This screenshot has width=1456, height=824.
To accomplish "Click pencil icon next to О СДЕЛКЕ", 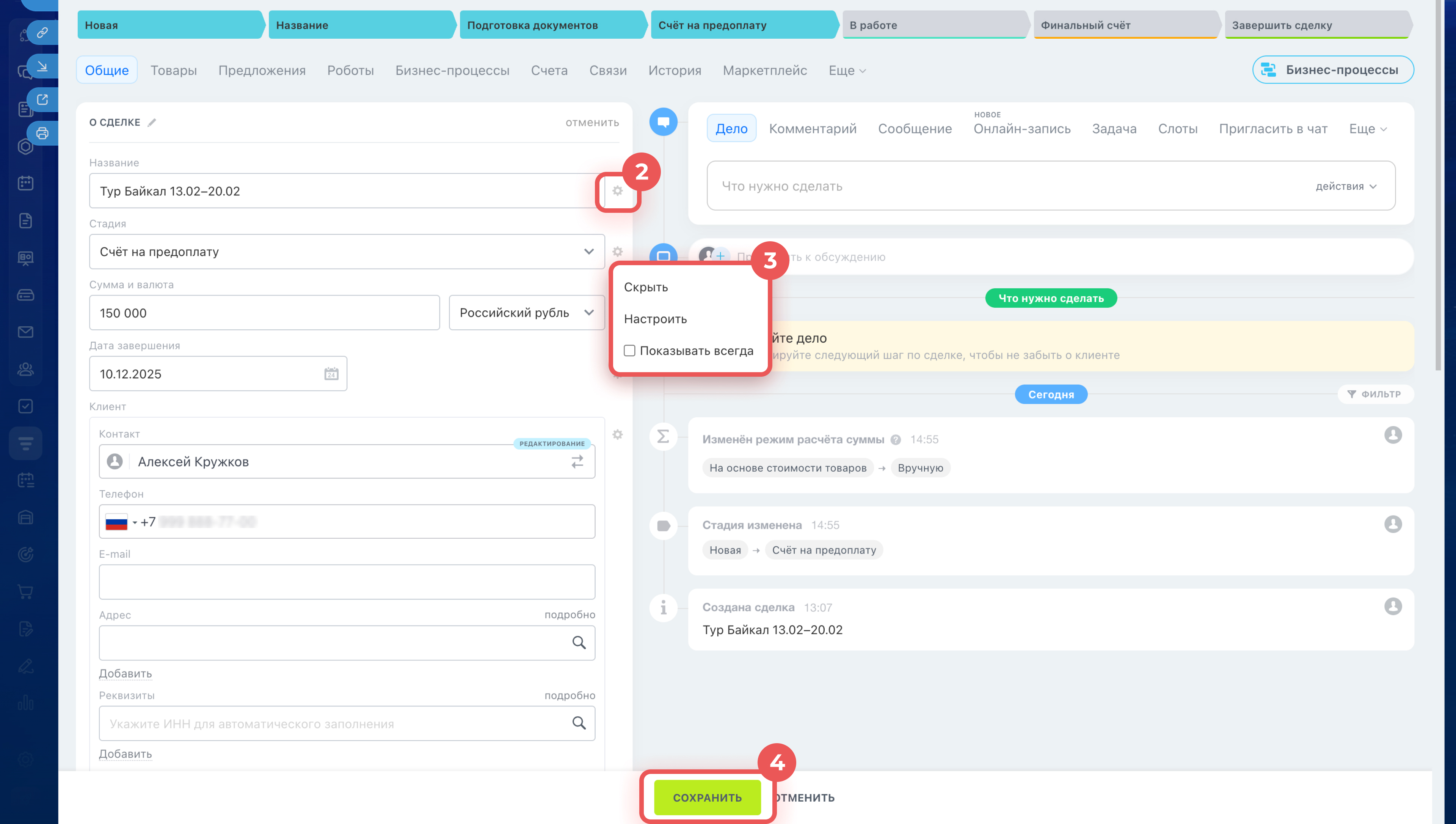I will [x=152, y=123].
